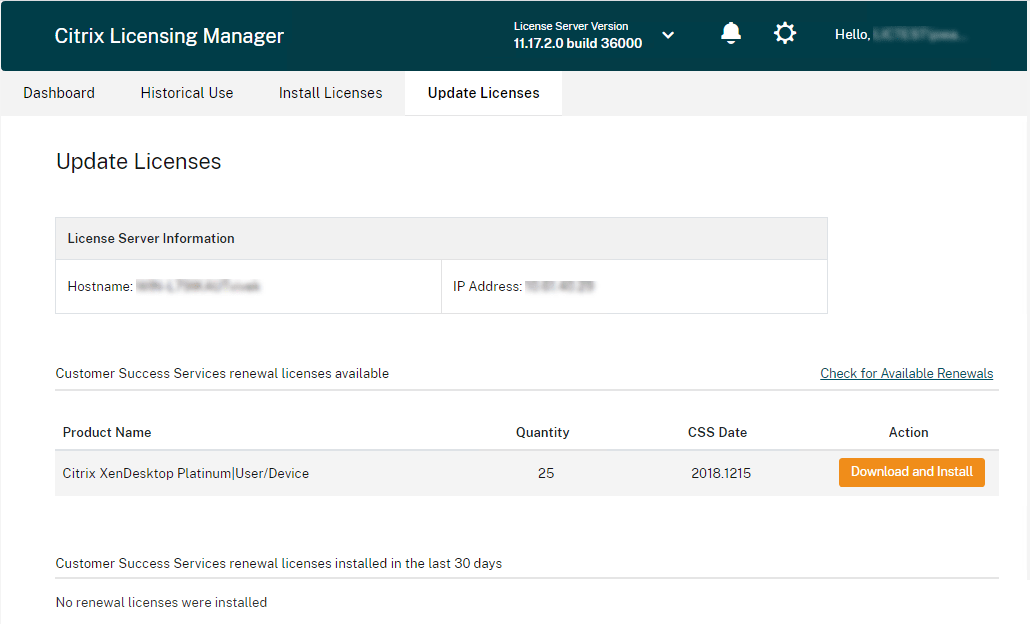This screenshot has height=624, width=1030.
Task: Select the CSS Date column header
Action: click(x=717, y=432)
